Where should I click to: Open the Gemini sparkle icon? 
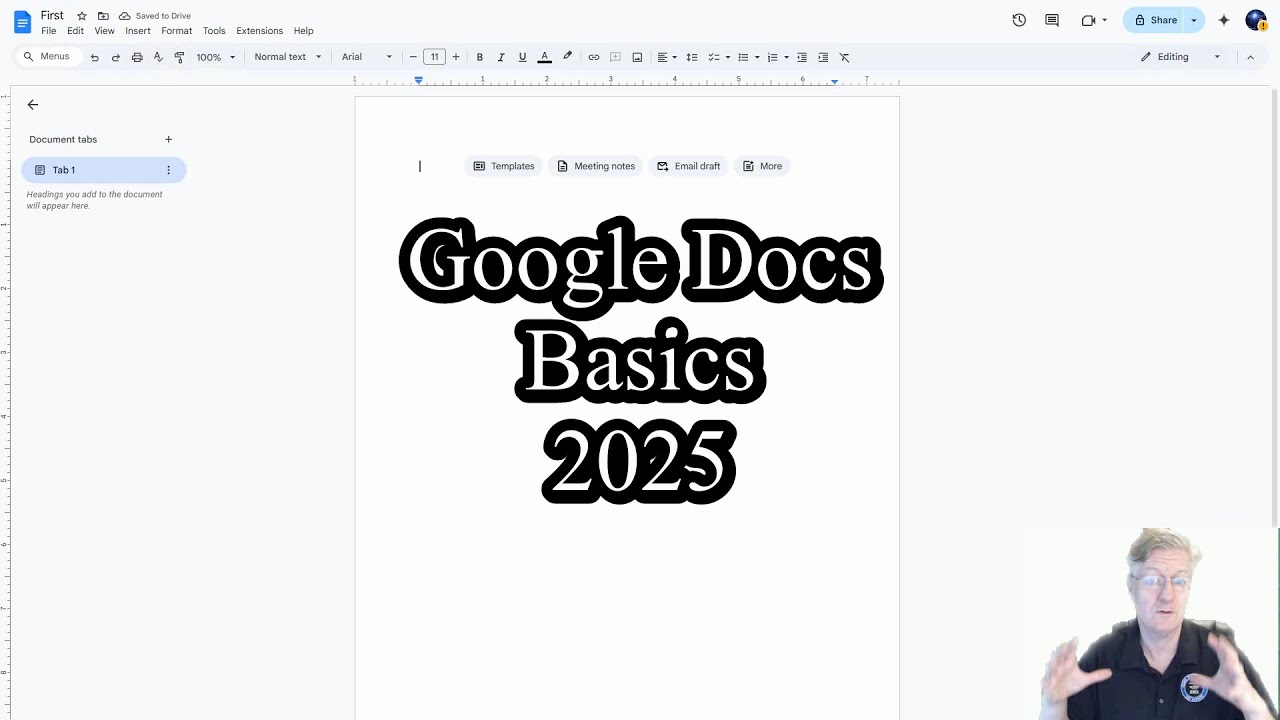click(1224, 20)
